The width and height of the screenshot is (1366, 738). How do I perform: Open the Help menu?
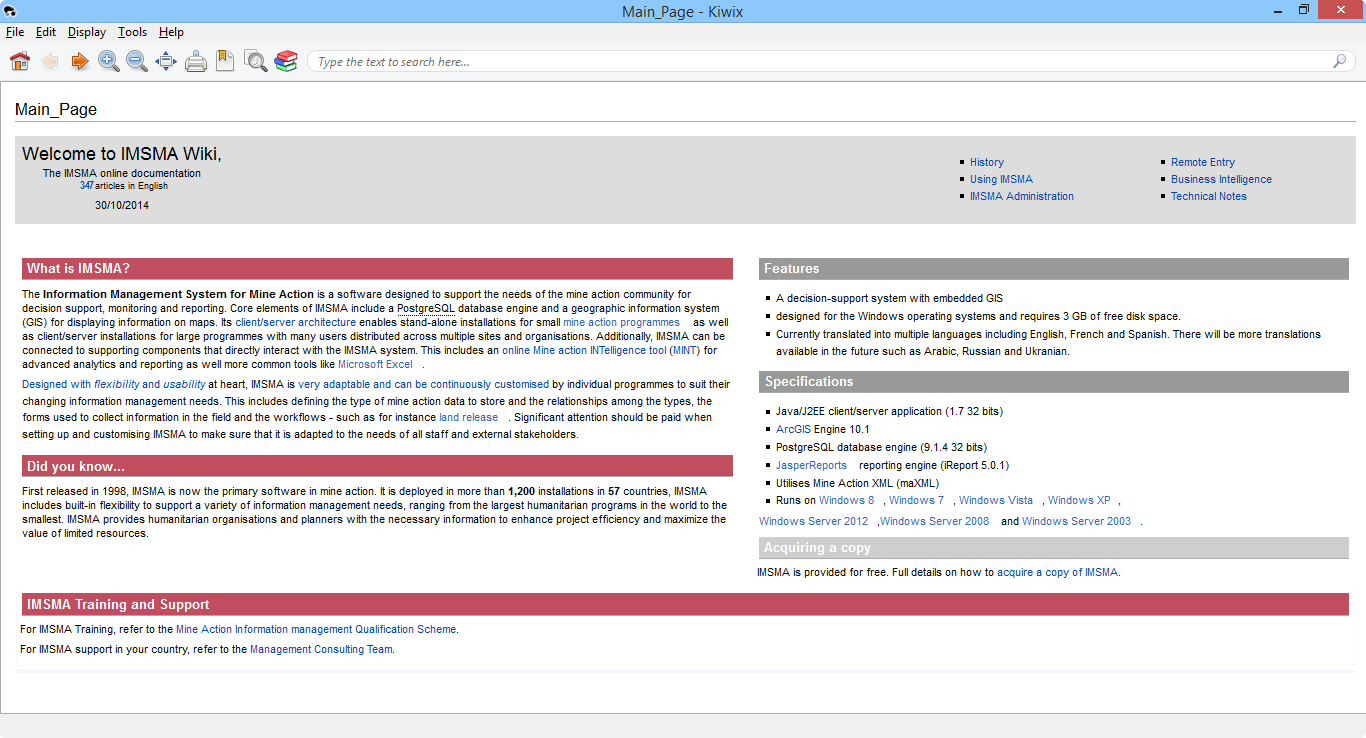[171, 32]
